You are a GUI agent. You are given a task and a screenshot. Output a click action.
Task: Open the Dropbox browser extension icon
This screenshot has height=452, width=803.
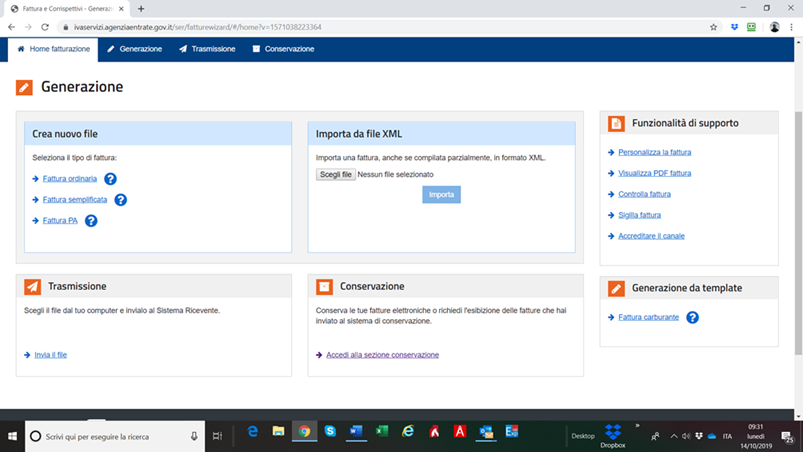[x=734, y=27]
